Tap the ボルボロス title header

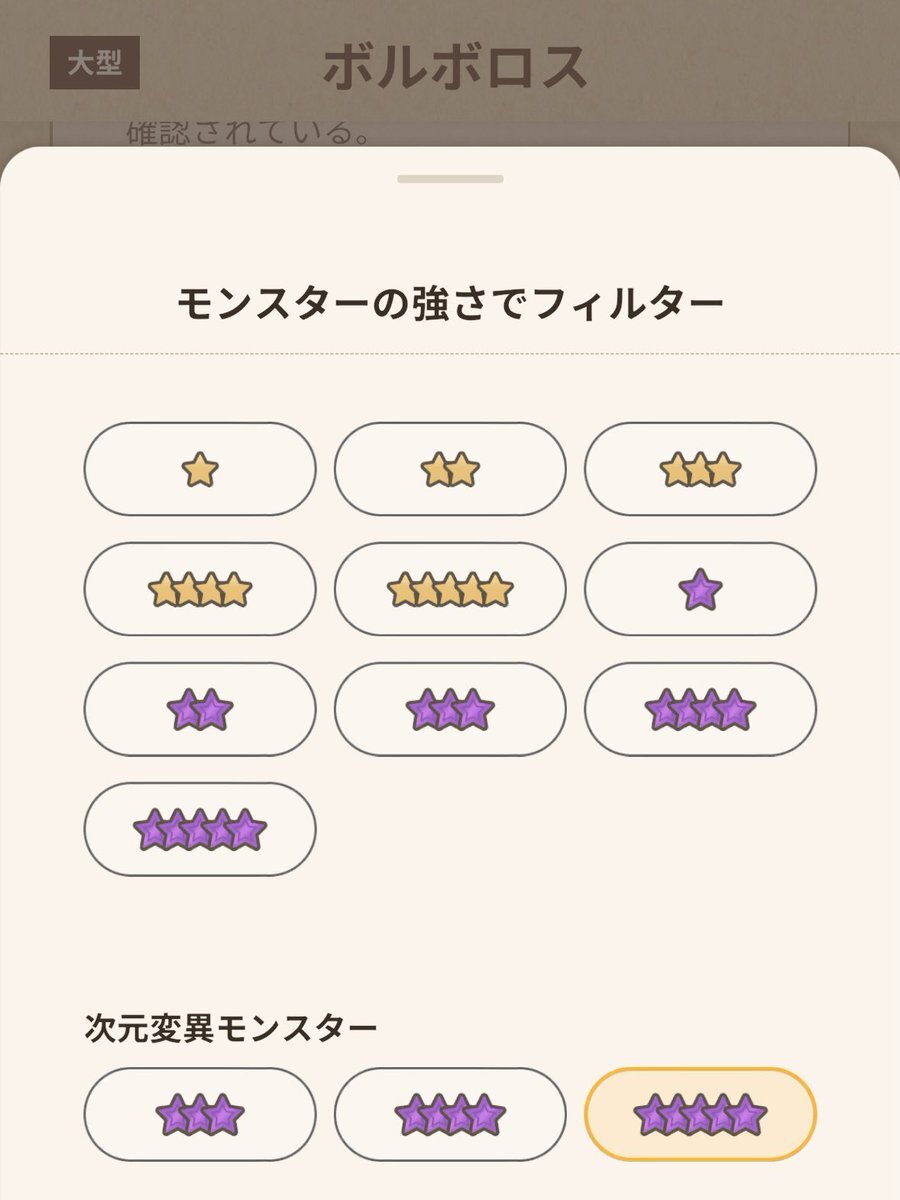click(455, 66)
